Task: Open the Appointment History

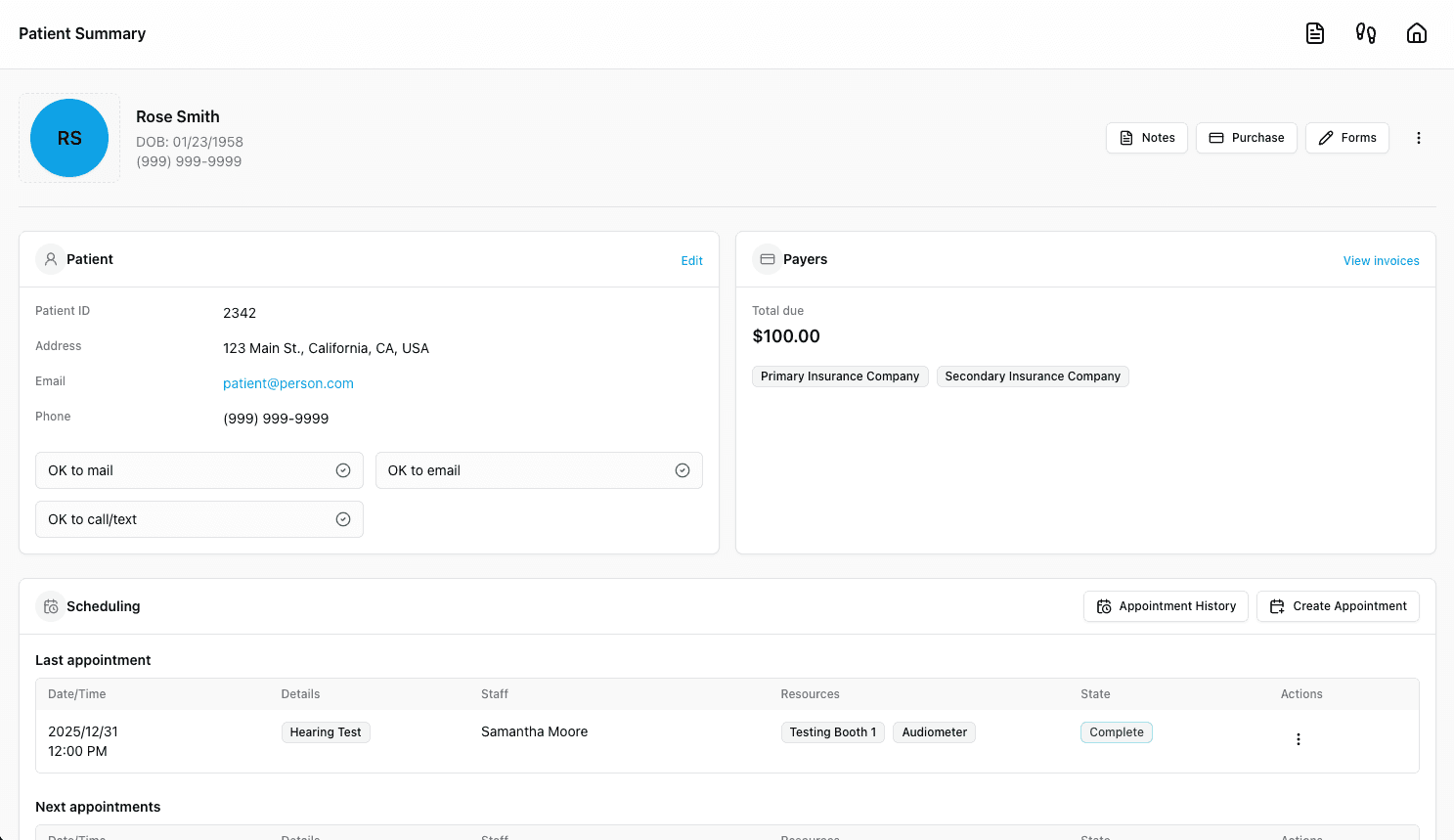Action: pyautogui.click(x=1166, y=606)
